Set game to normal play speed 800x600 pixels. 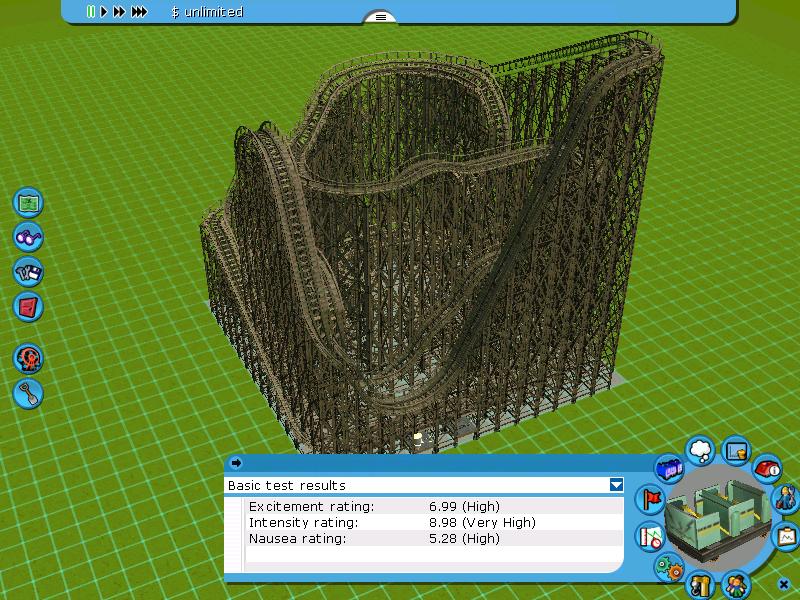coord(104,11)
